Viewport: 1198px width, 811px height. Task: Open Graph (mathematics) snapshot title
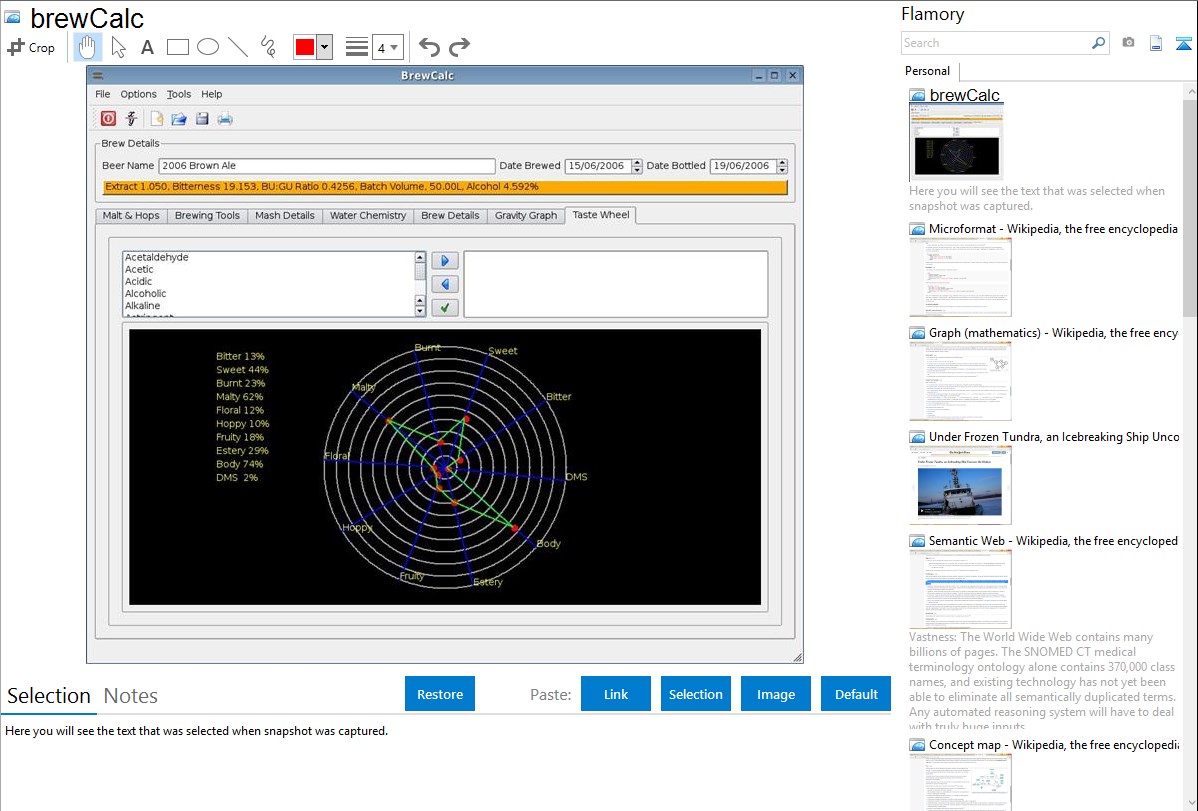point(1053,333)
